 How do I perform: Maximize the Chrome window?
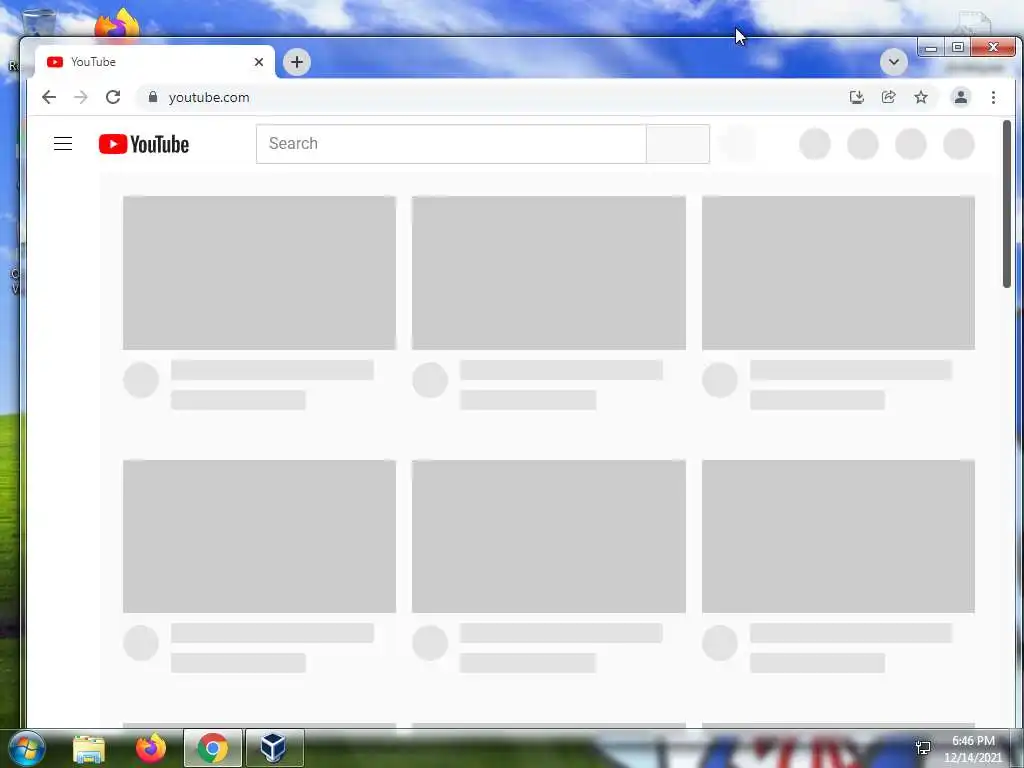pos(958,48)
